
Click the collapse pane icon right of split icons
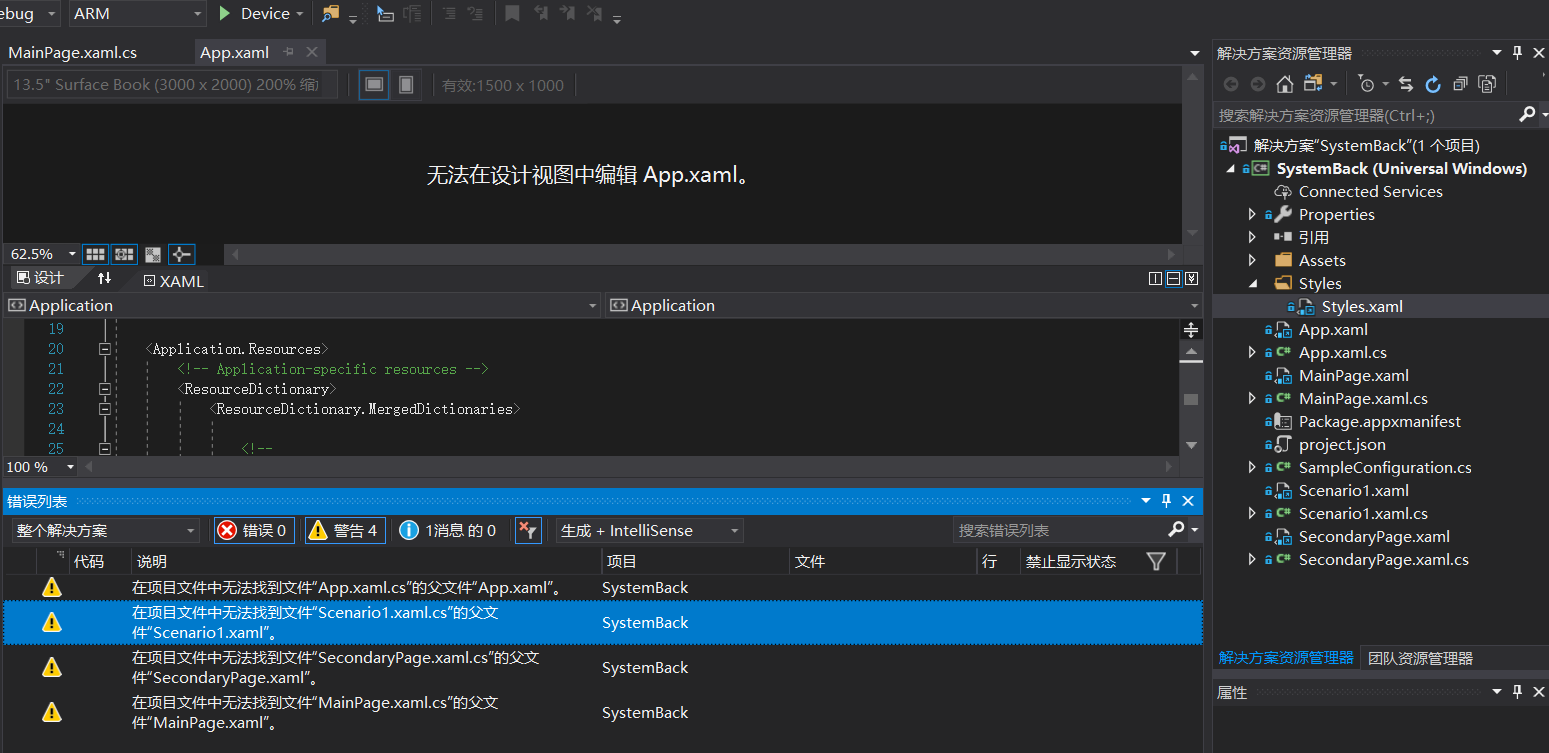(x=1191, y=279)
